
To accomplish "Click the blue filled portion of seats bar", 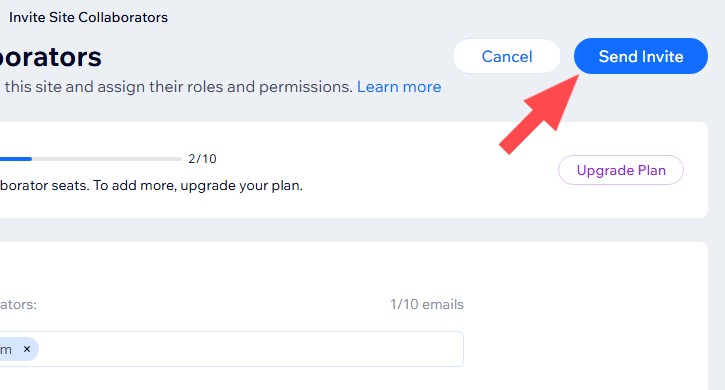I will click(x=16, y=159).
